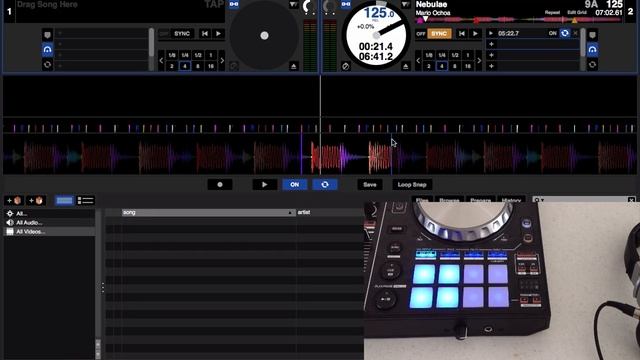Open cue points panel on deck 2
Image resolution: width=640 pixels, height=360 pixels.
[x=592, y=35]
